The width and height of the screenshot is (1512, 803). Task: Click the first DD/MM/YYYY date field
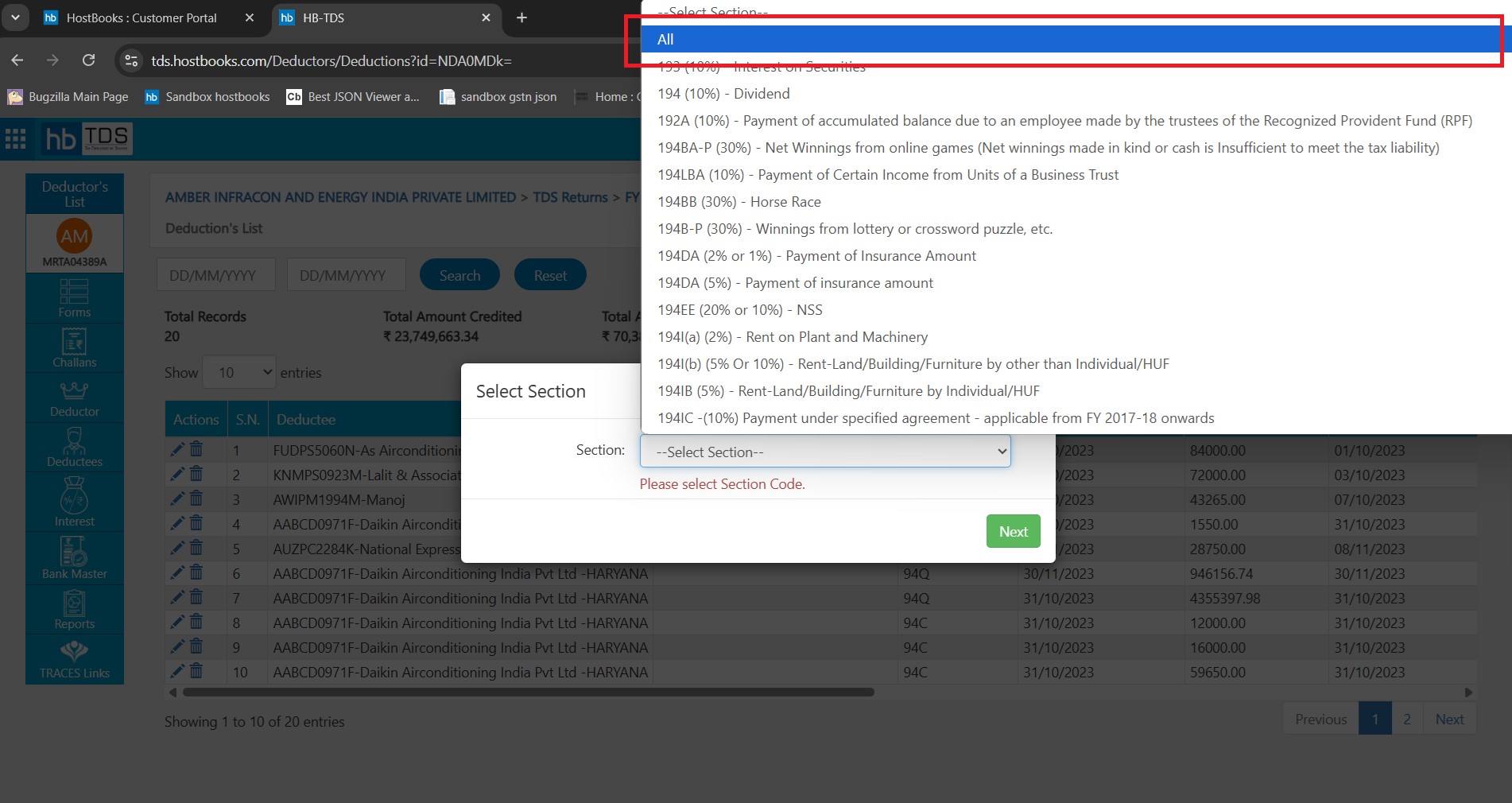click(x=216, y=275)
